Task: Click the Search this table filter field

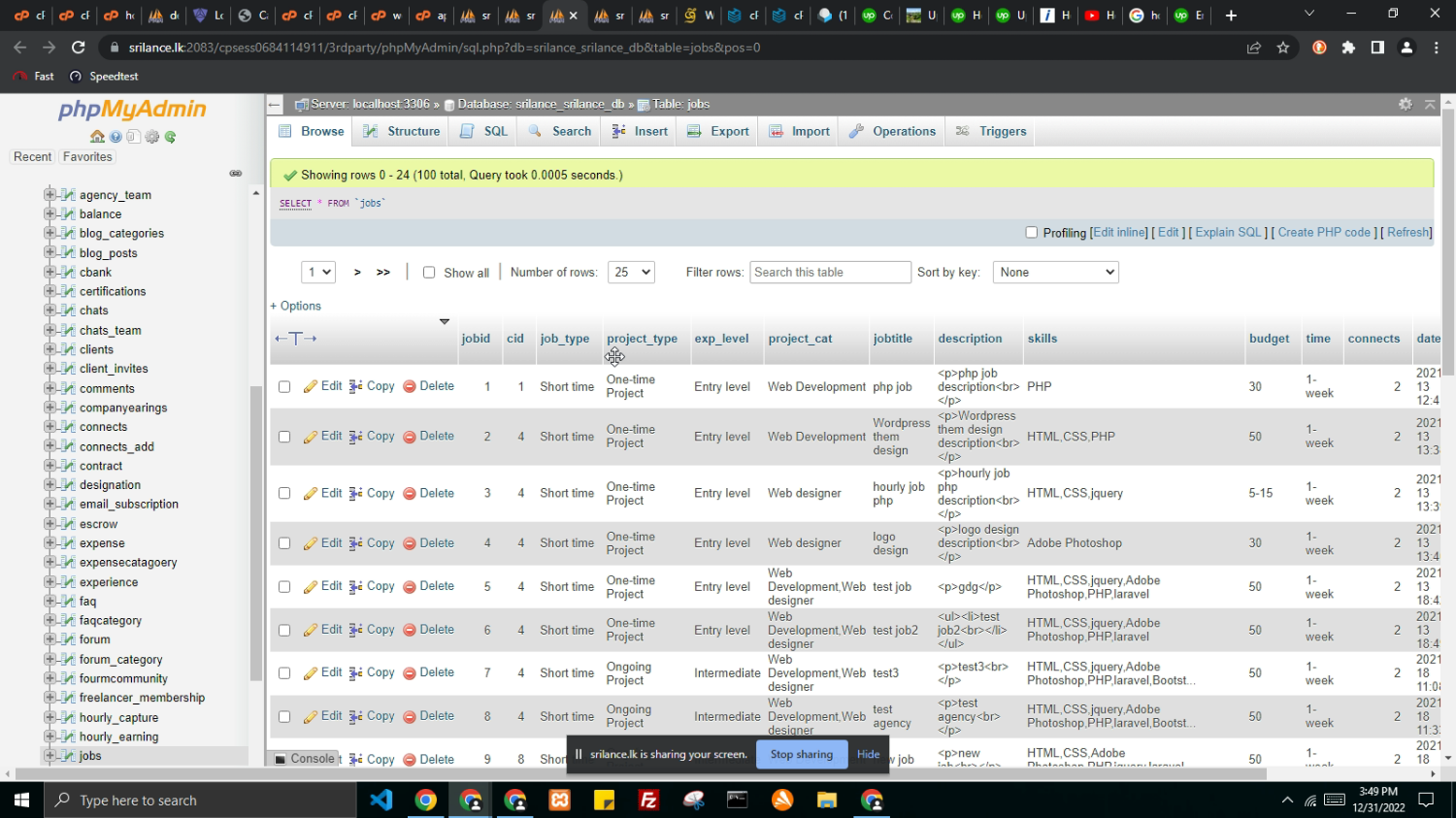Action: click(830, 273)
